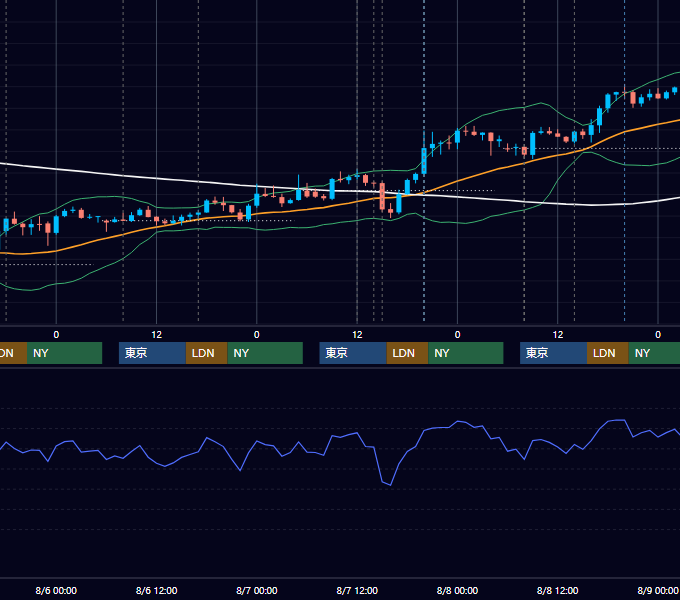Click the 8/7 東京 session block
The width and height of the screenshot is (680, 600).
[353, 353]
